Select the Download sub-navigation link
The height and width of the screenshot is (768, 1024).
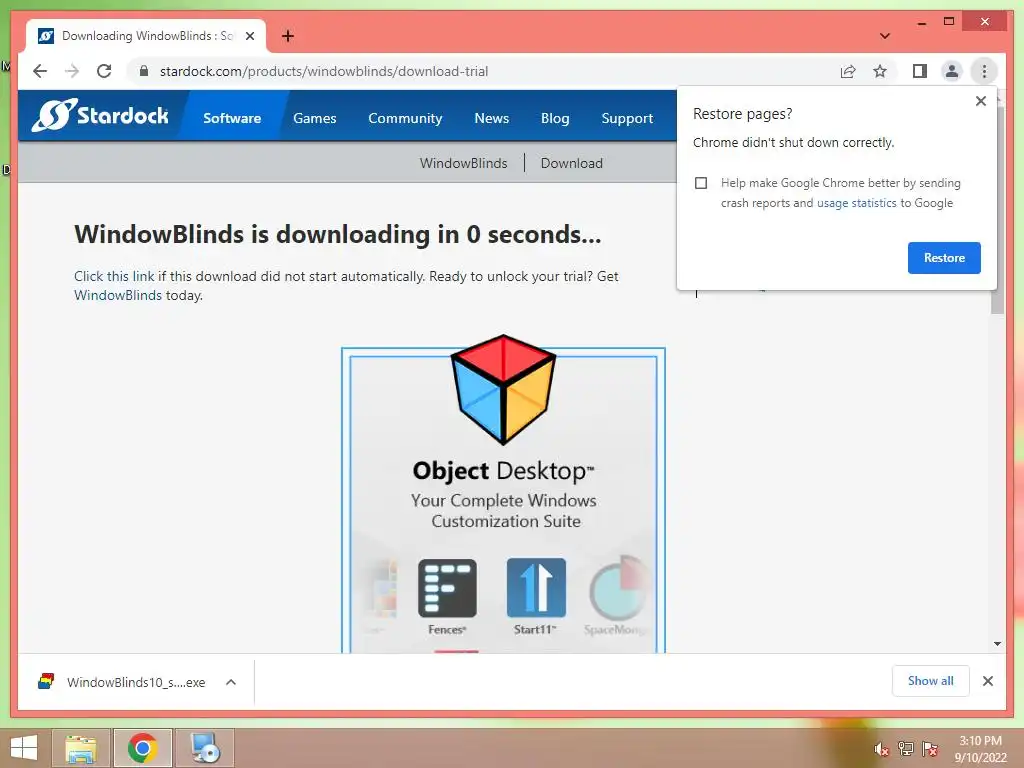(571, 163)
